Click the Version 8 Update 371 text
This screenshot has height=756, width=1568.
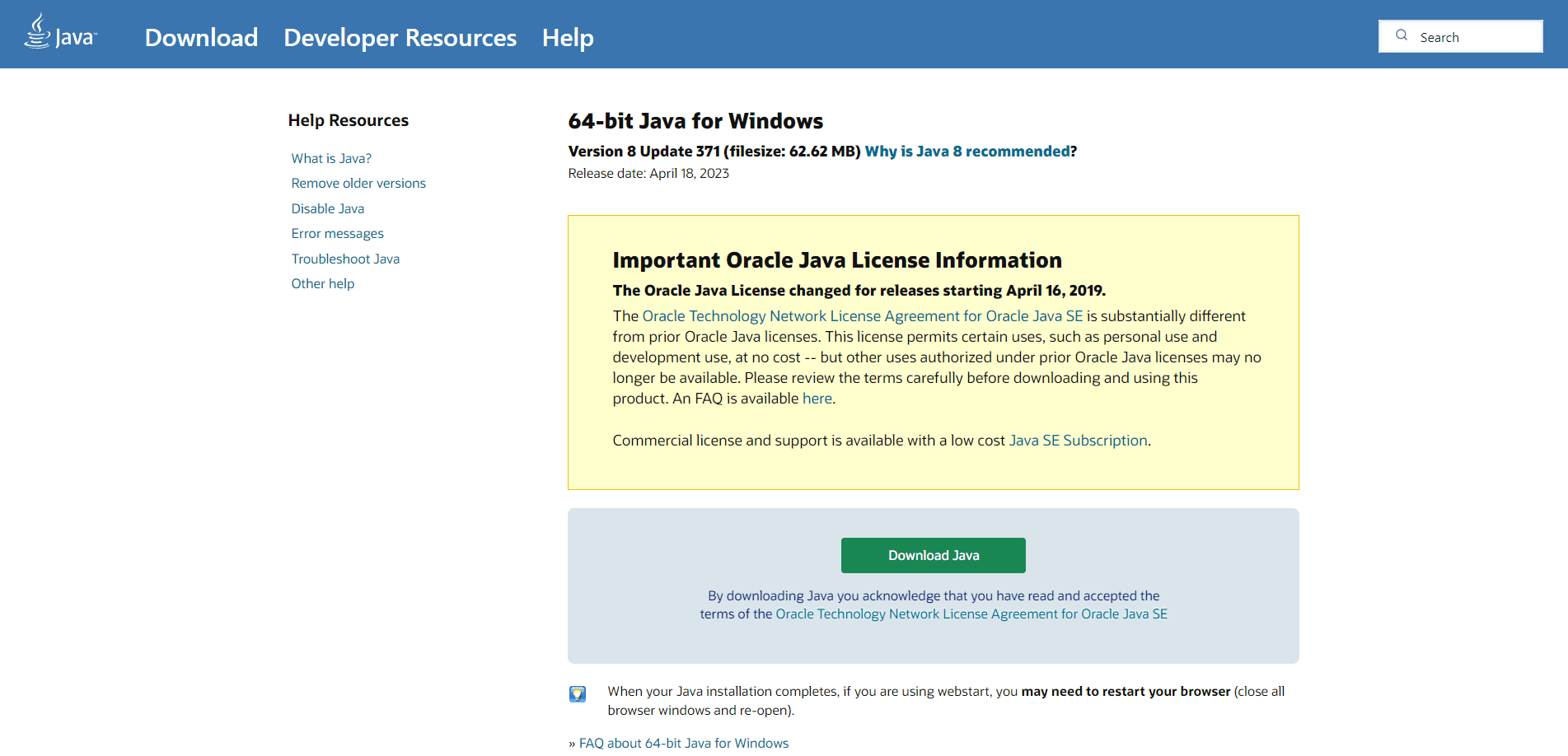click(644, 152)
